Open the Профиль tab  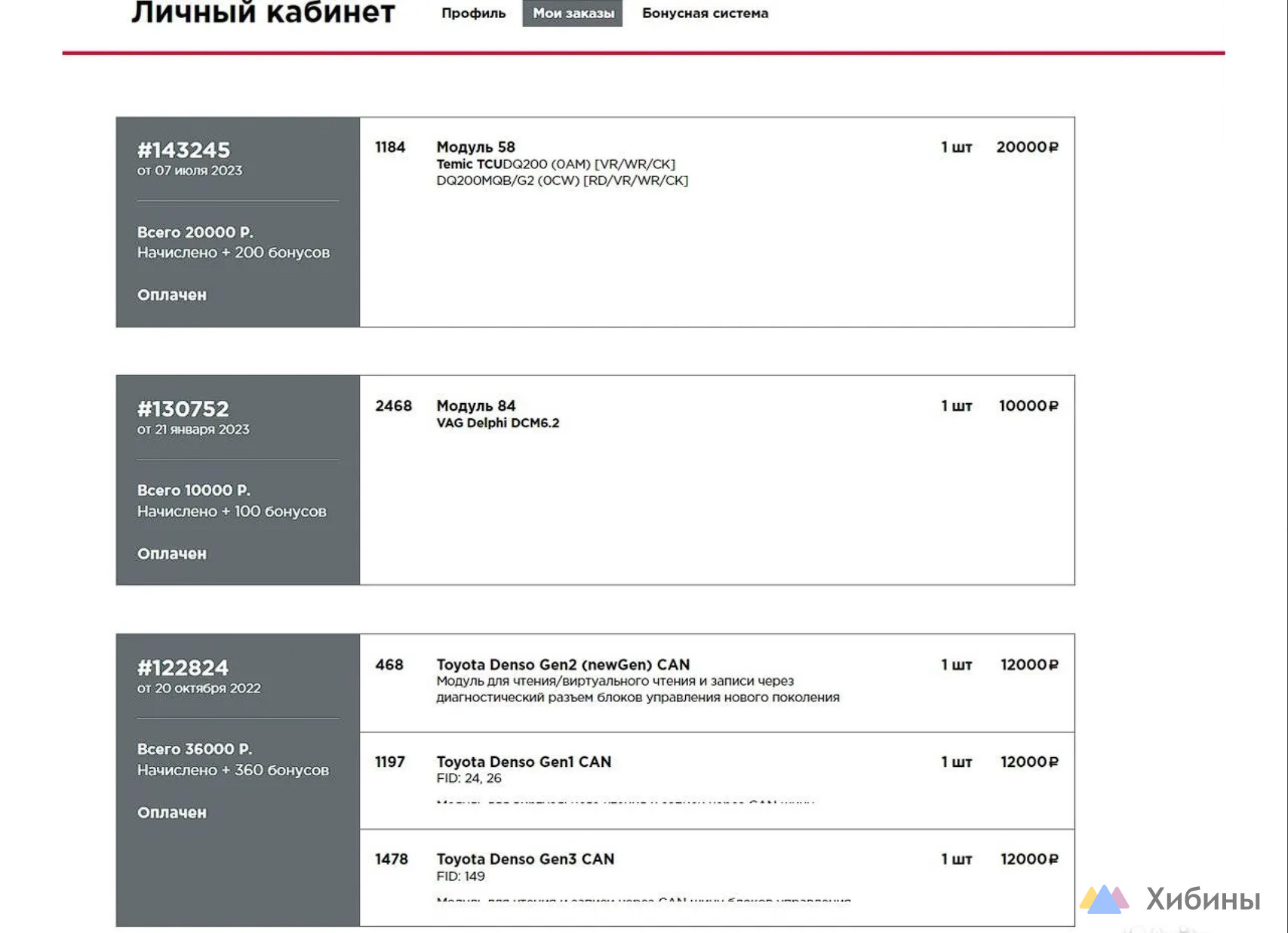[x=473, y=13]
